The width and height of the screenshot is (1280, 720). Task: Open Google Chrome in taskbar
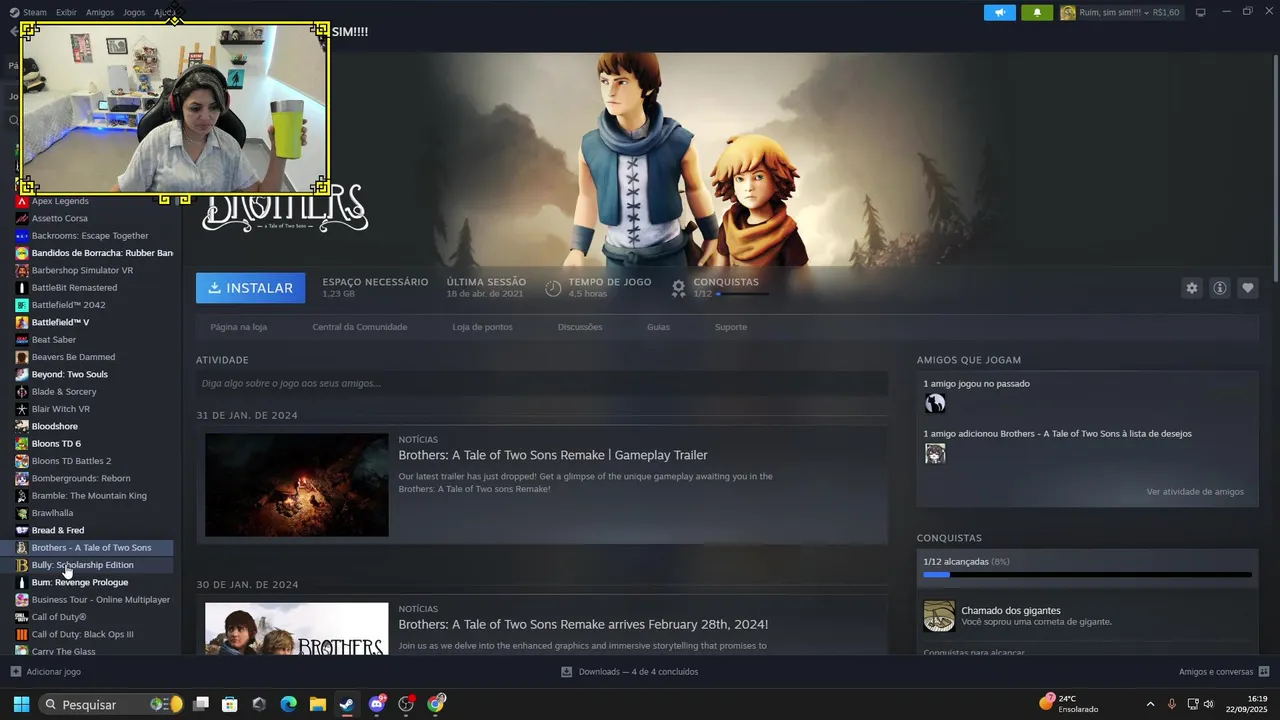[435, 704]
